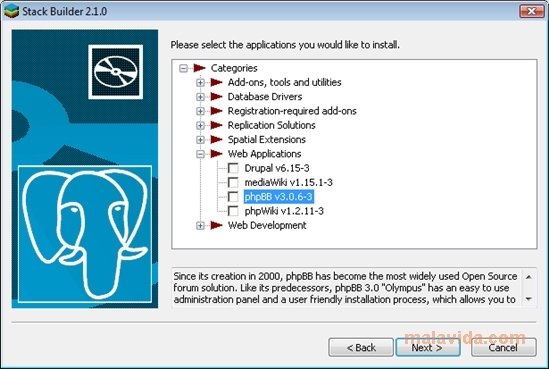The width and height of the screenshot is (549, 369).
Task: Collapse the Web Applications node
Action: (x=200, y=154)
